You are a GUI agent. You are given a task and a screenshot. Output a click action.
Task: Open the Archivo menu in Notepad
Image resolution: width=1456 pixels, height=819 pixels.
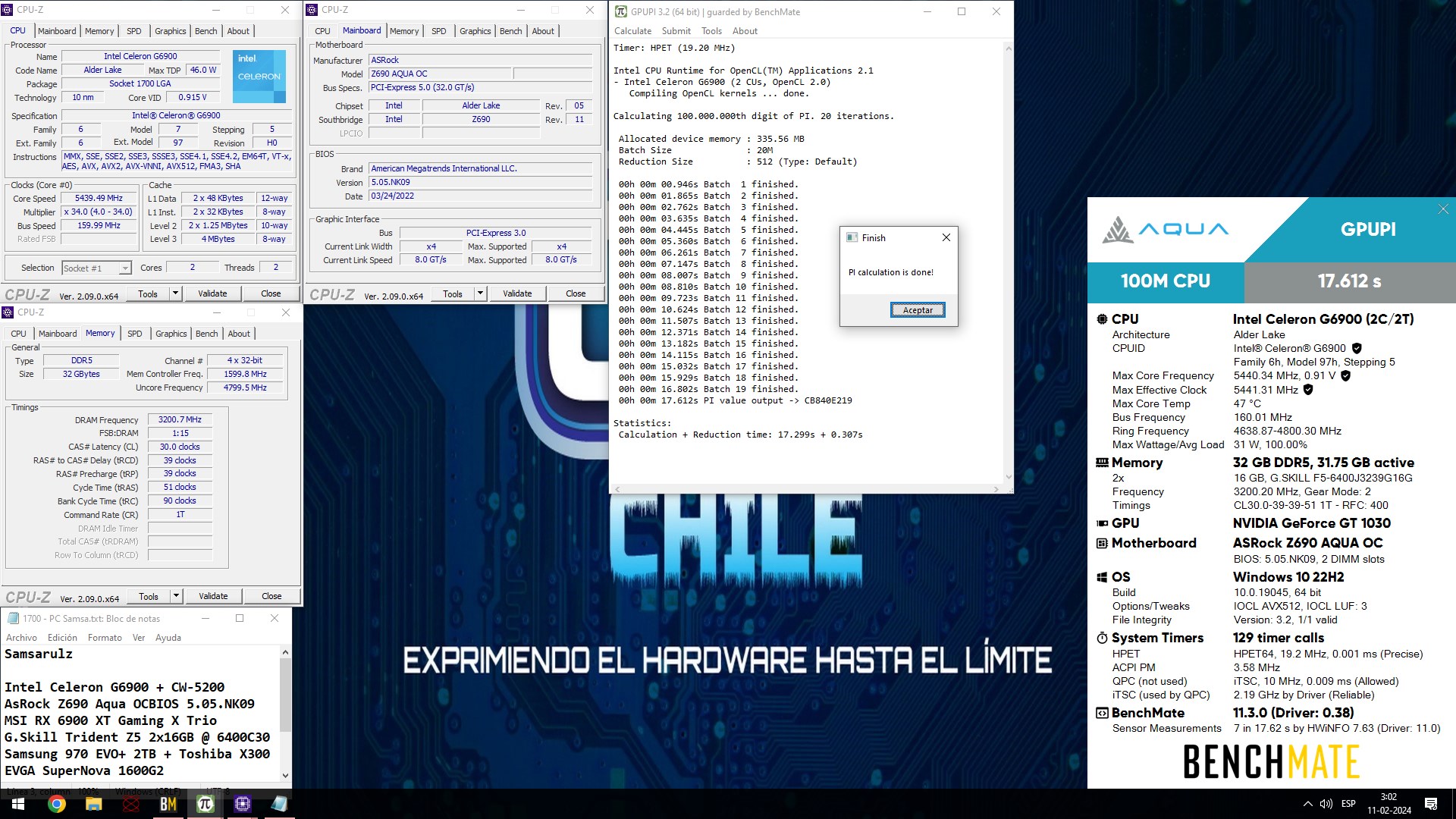point(21,638)
